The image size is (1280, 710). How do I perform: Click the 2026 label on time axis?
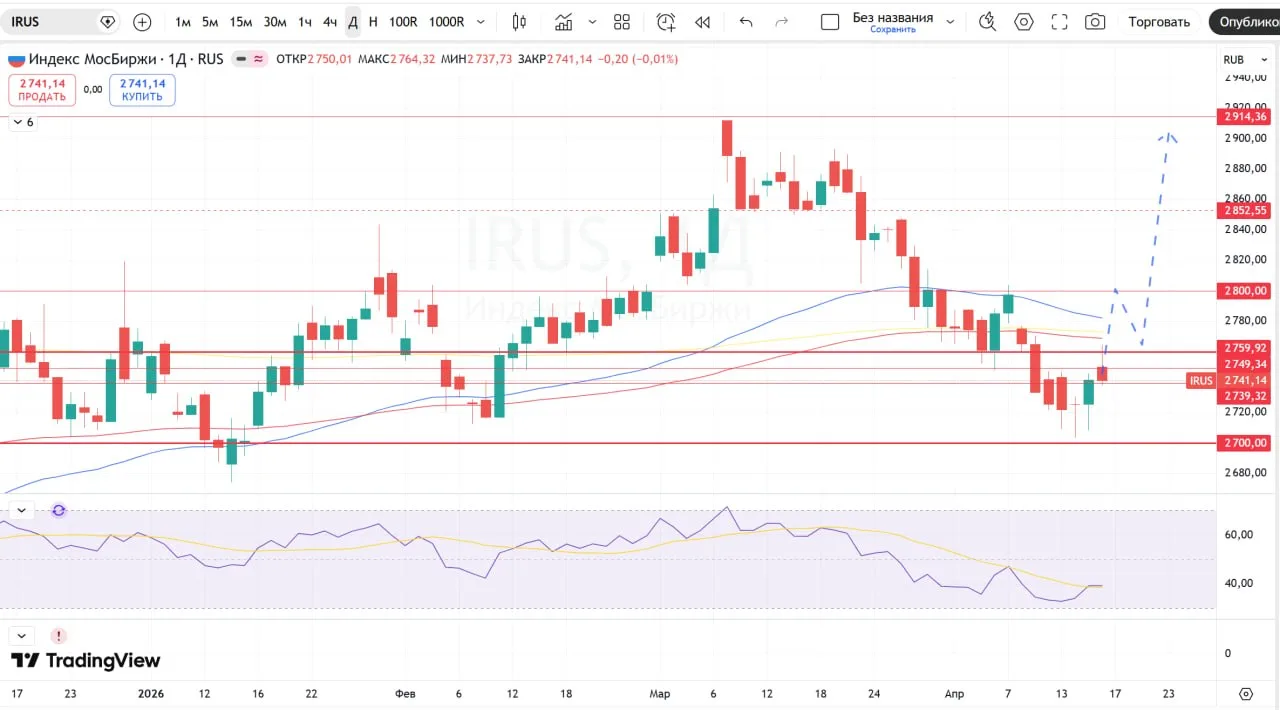pos(151,693)
